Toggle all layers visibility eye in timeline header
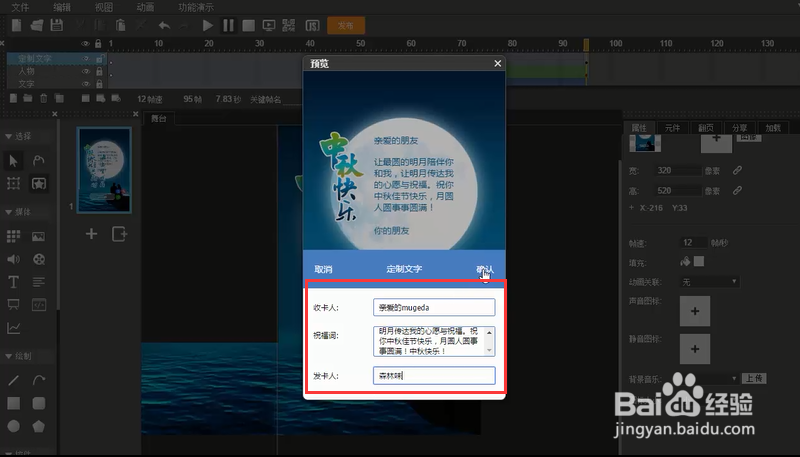This screenshot has width=800, height=457. [x=86, y=44]
